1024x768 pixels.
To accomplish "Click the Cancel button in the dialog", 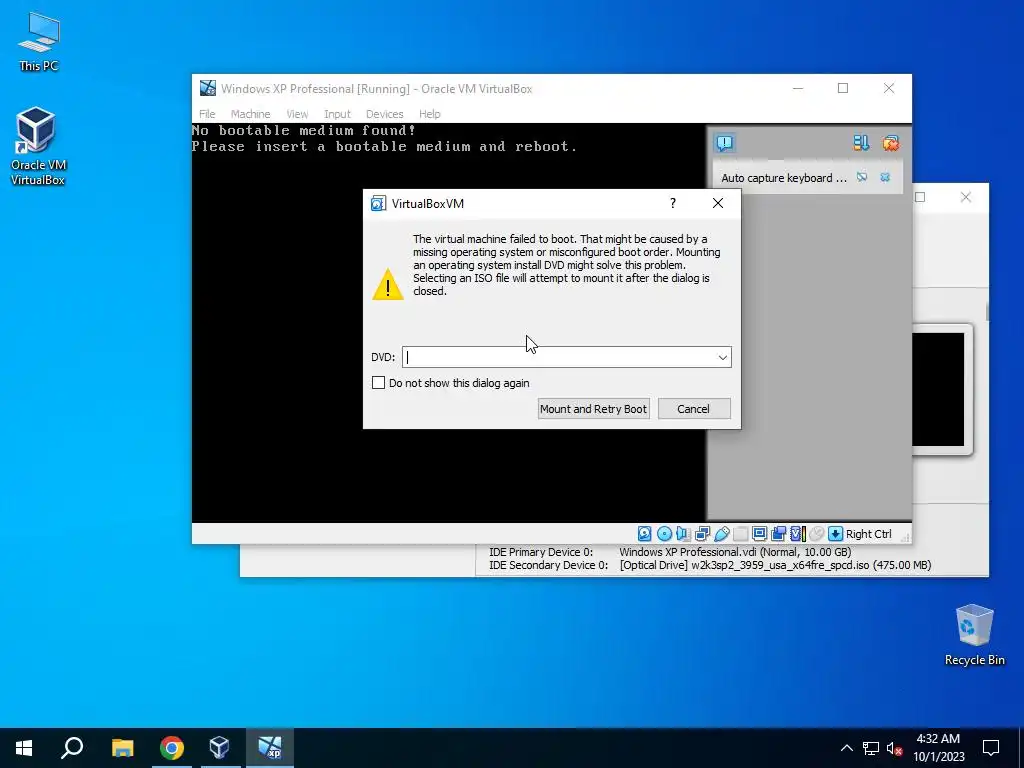I will tap(694, 409).
